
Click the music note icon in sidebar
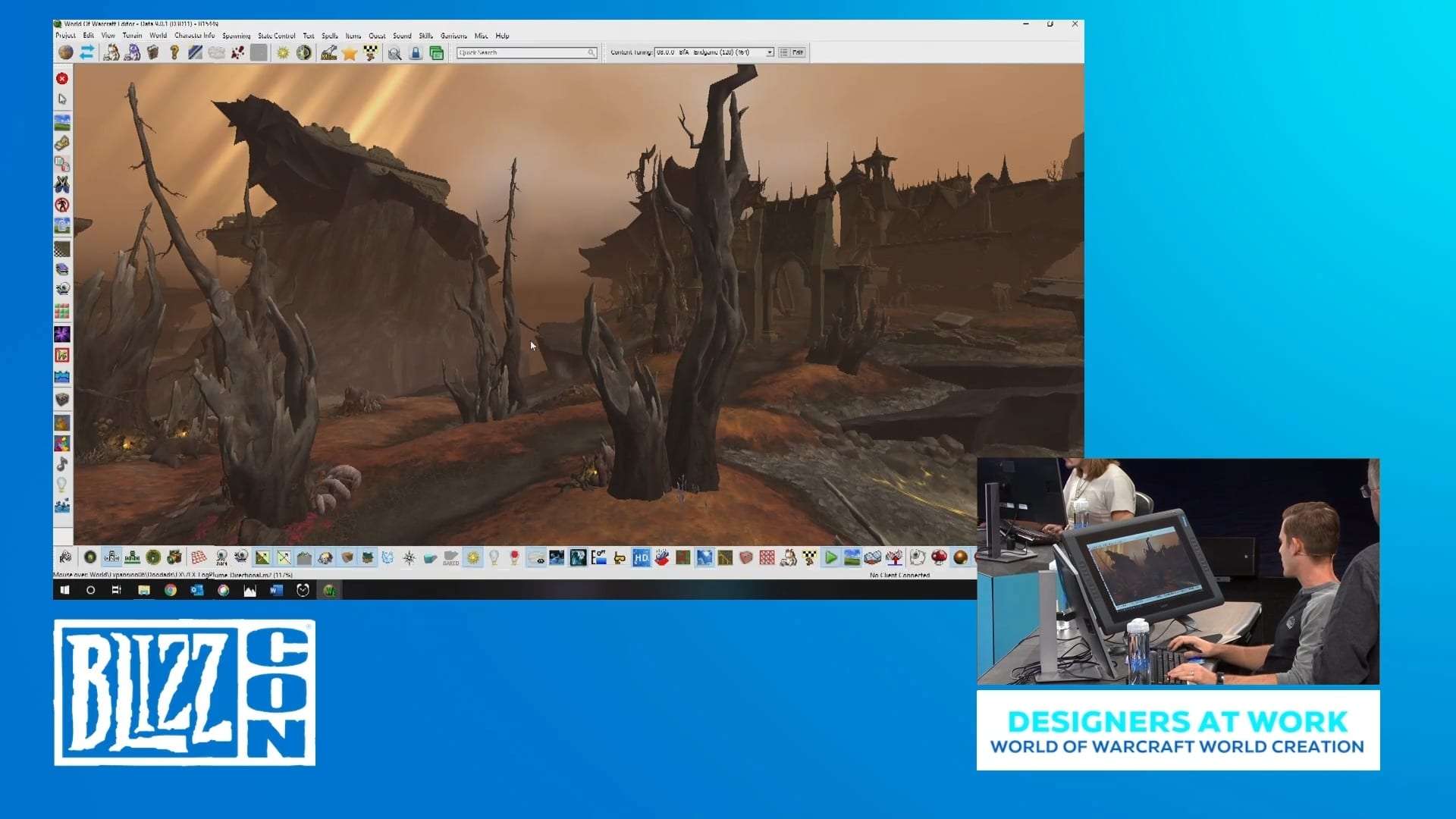coord(62,463)
